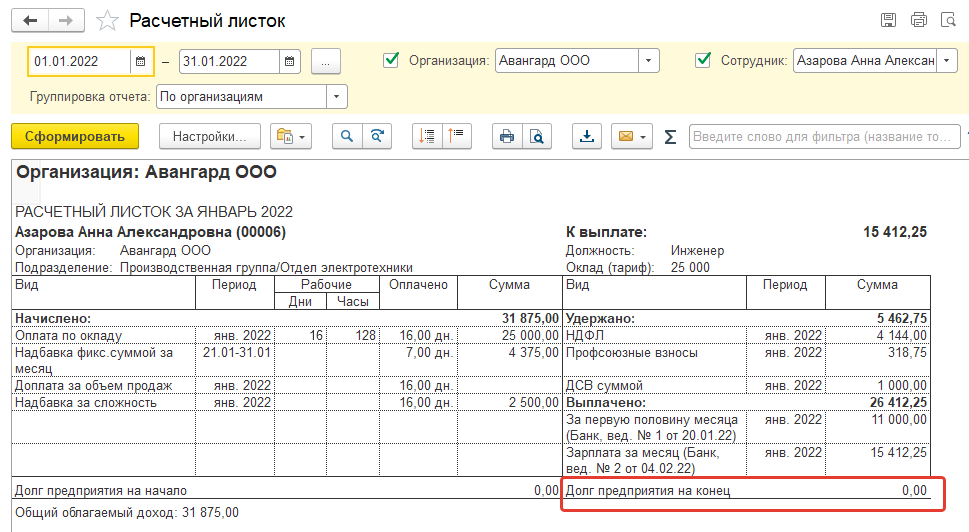Click the sigma sum icon

[670, 137]
